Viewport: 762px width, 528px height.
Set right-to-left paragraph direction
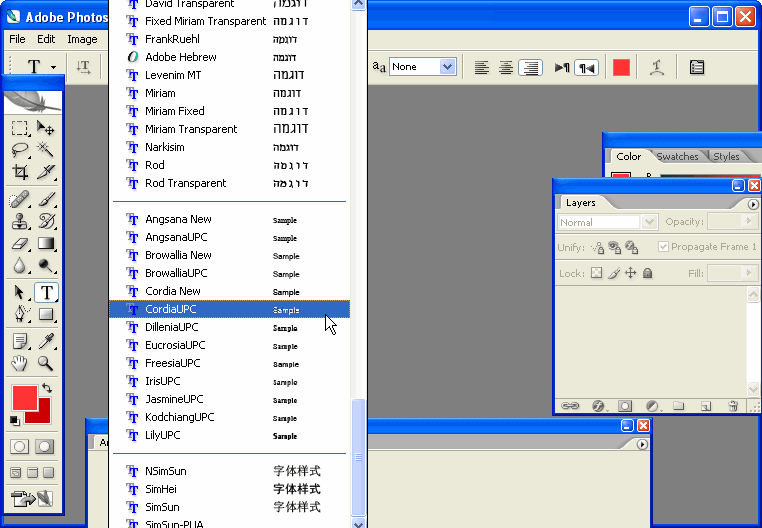(x=587, y=67)
